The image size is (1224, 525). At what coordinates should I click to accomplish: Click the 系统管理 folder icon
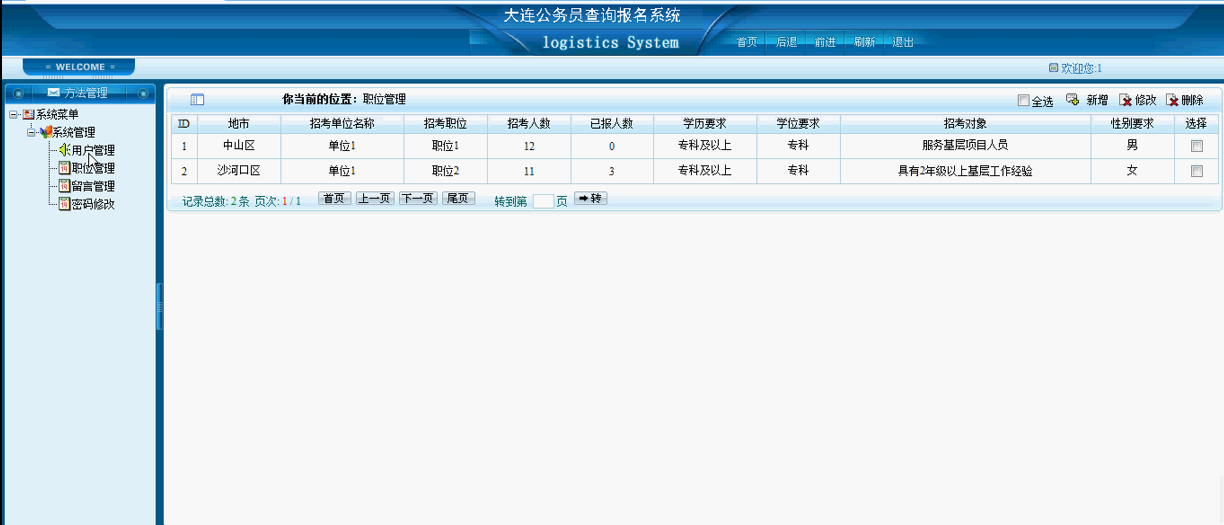click(x=45, y=132)
